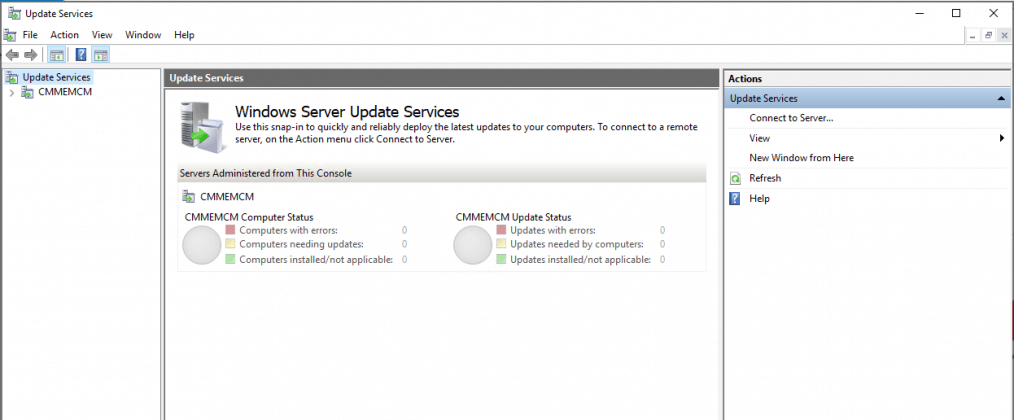Click the Computer Status pie chart

coord(202,245)
